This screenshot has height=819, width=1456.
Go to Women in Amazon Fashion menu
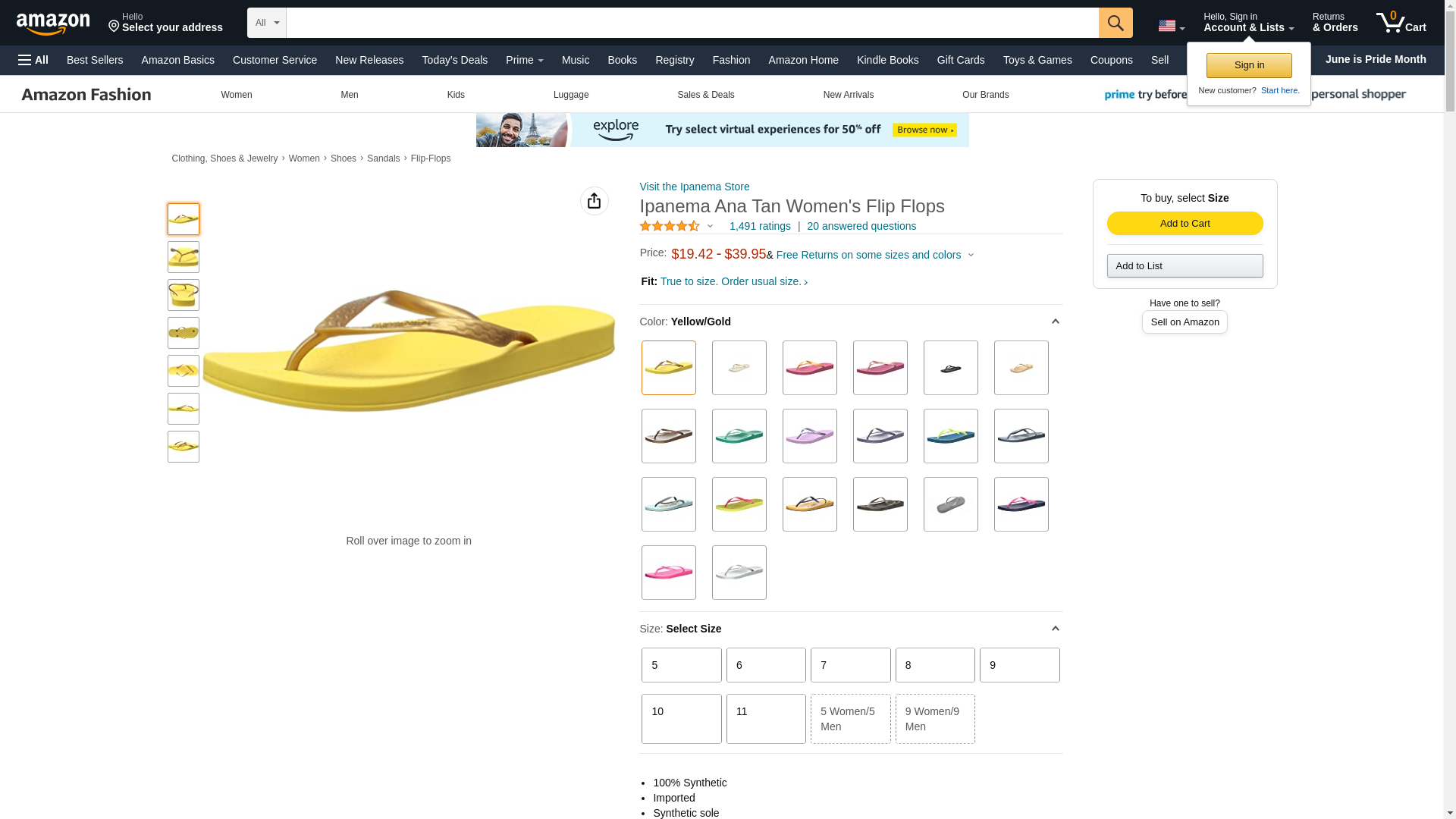coord(237,95)
